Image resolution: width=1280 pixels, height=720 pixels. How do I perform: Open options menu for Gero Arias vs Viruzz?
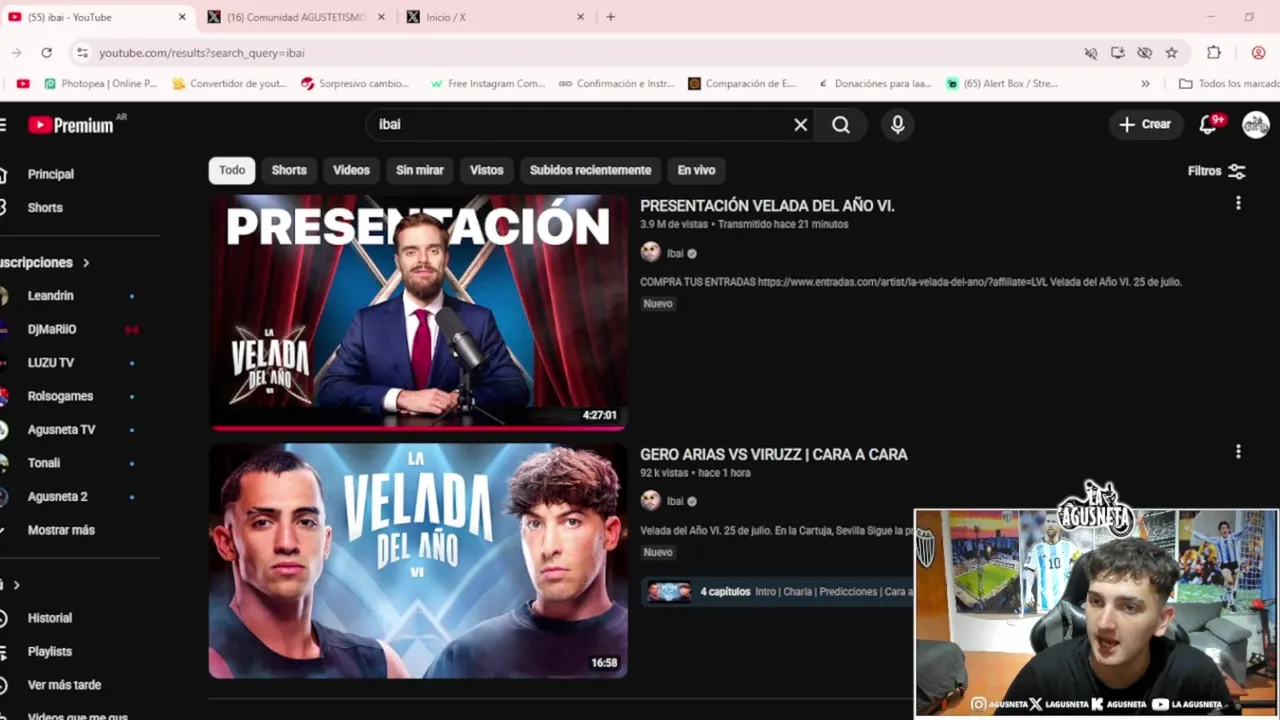[x=1238, y=452]
